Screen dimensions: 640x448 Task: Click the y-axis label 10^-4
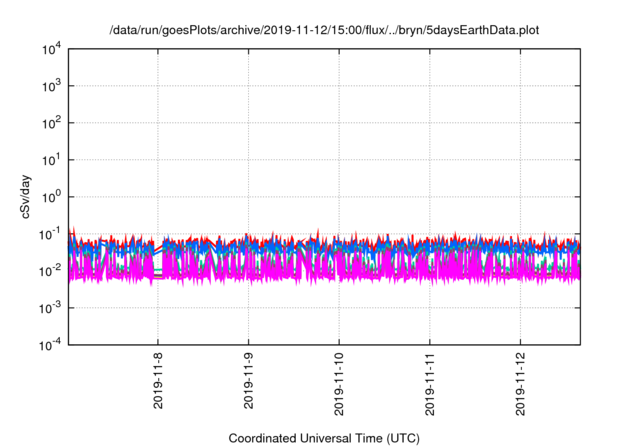[51, 346]
